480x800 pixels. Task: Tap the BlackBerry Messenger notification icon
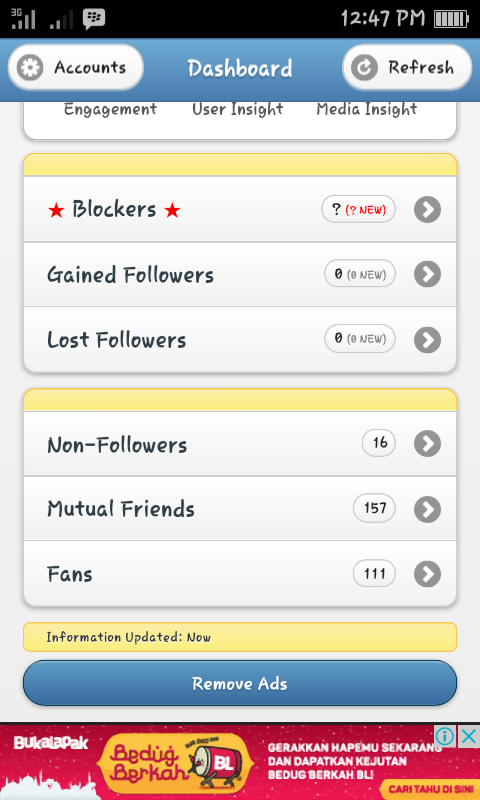coord(94,19)
